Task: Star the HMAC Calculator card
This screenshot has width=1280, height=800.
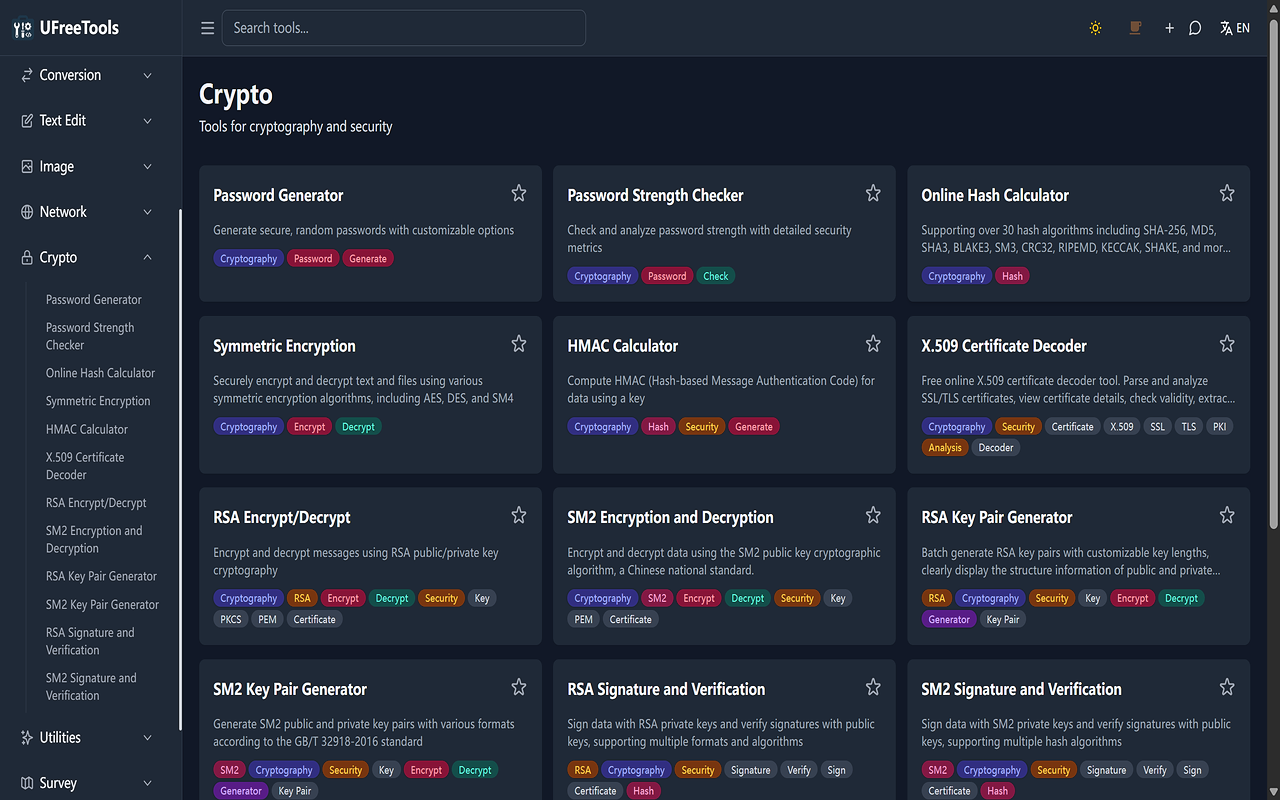Action: 873,344
